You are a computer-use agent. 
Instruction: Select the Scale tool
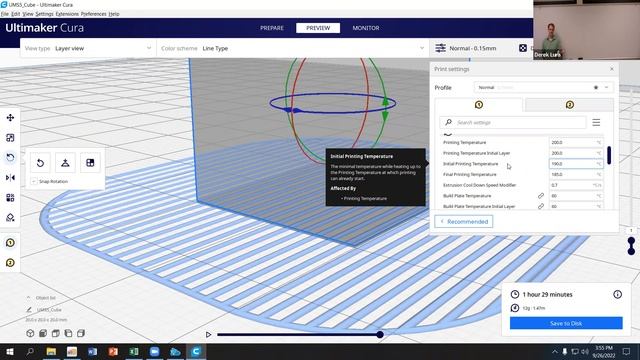(x=10, y=138)
